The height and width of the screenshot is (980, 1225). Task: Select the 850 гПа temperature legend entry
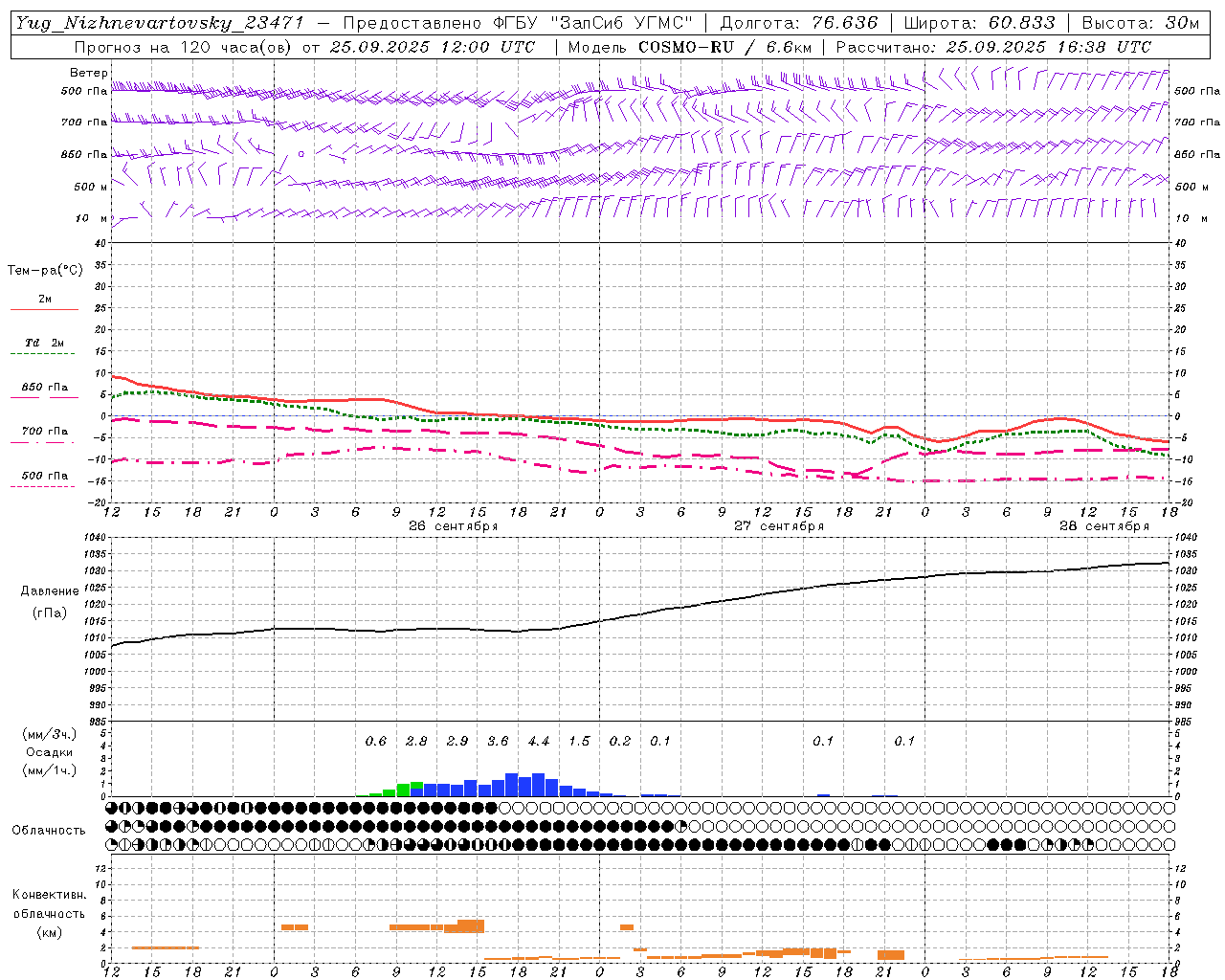[45, 388]
